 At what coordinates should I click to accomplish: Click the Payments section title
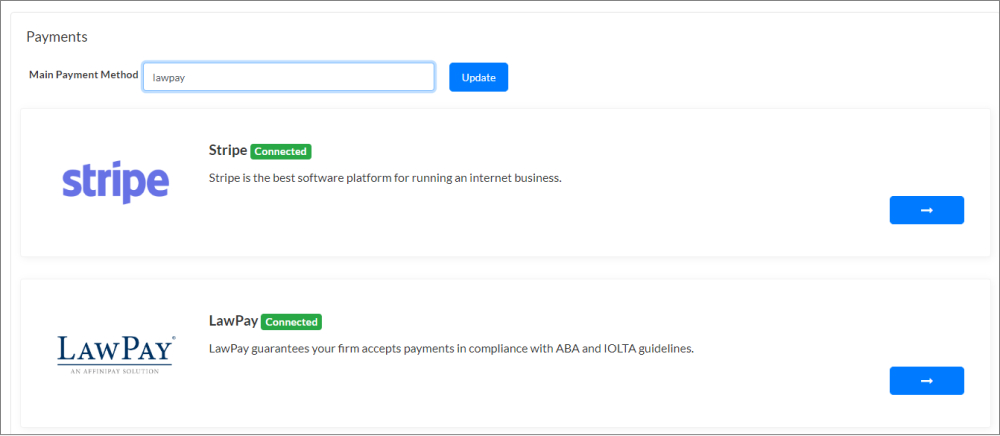[57, 37]
